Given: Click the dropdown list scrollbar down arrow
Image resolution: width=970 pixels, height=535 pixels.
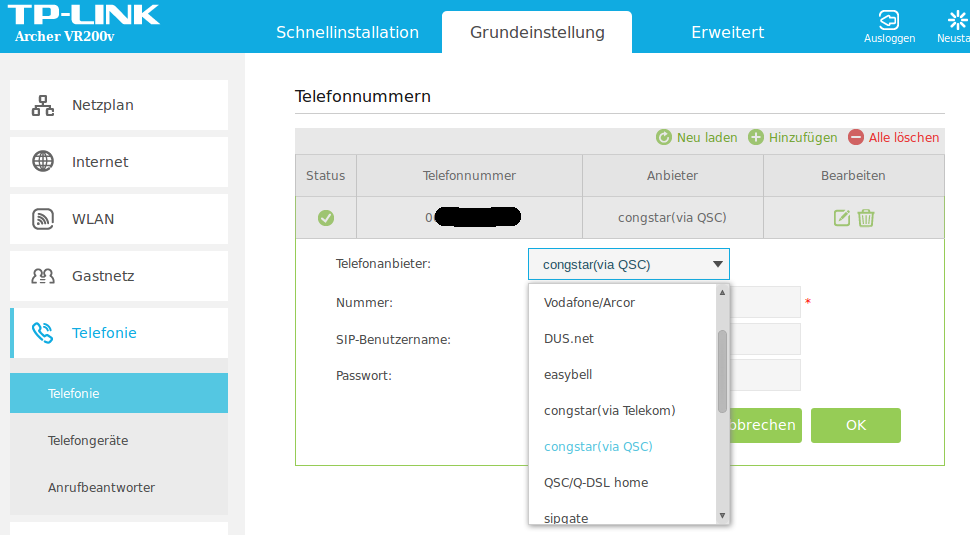Looking at the screenshot, I should [x=723, y=516].
